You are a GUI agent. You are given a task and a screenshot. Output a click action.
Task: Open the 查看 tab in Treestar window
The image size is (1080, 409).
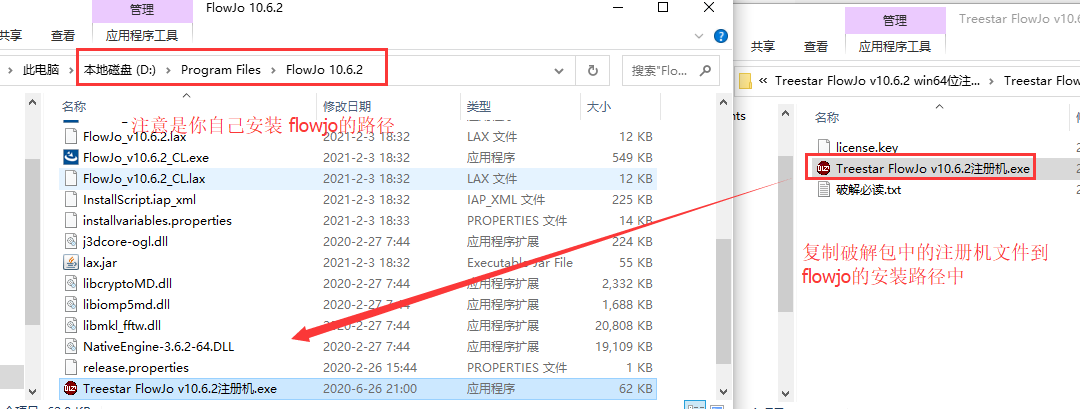click(x=816, y=46)
